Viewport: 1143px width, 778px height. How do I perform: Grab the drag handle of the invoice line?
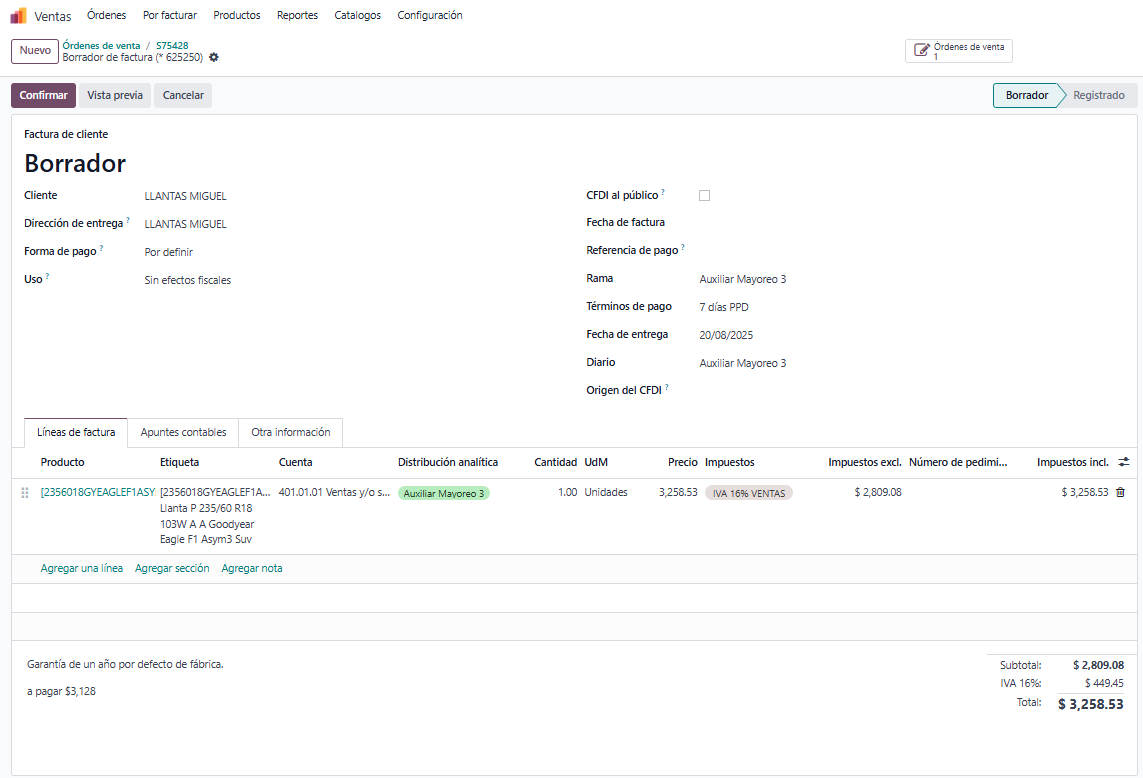(25, 493)
